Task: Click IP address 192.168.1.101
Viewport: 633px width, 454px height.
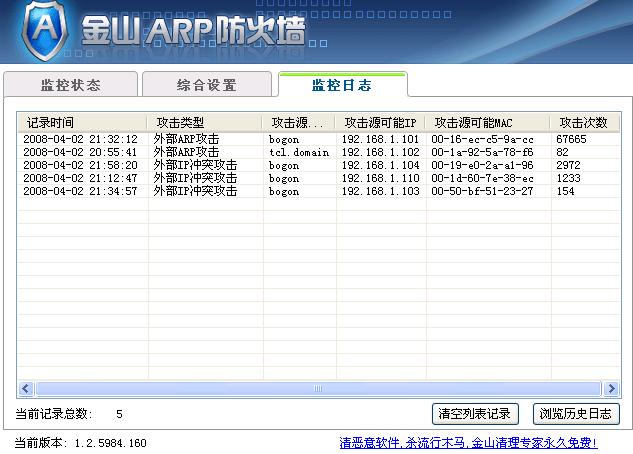Action: pyautogui.click(x=380, y=139)
